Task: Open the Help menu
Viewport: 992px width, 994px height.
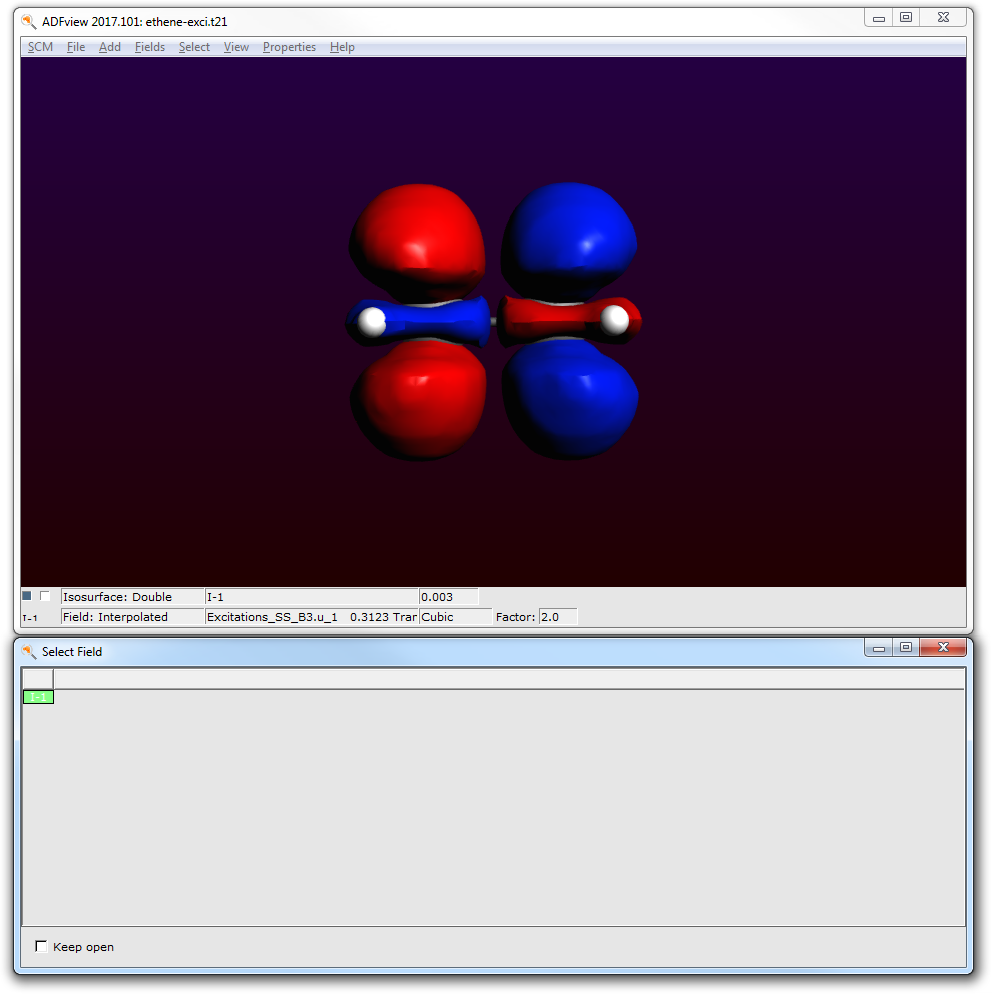Action: (x=342, y=47)
